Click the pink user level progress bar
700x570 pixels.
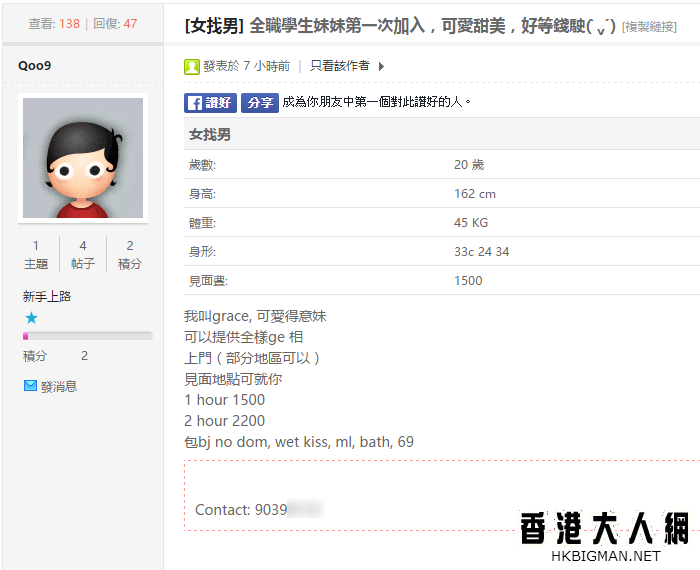[87, 336]
